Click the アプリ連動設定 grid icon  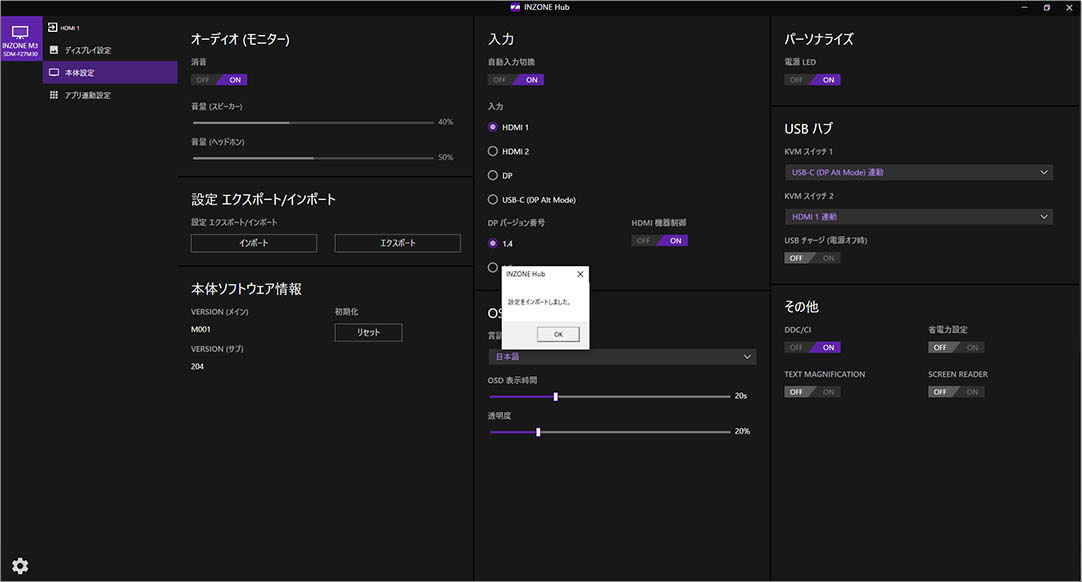(x=54, y=95)
